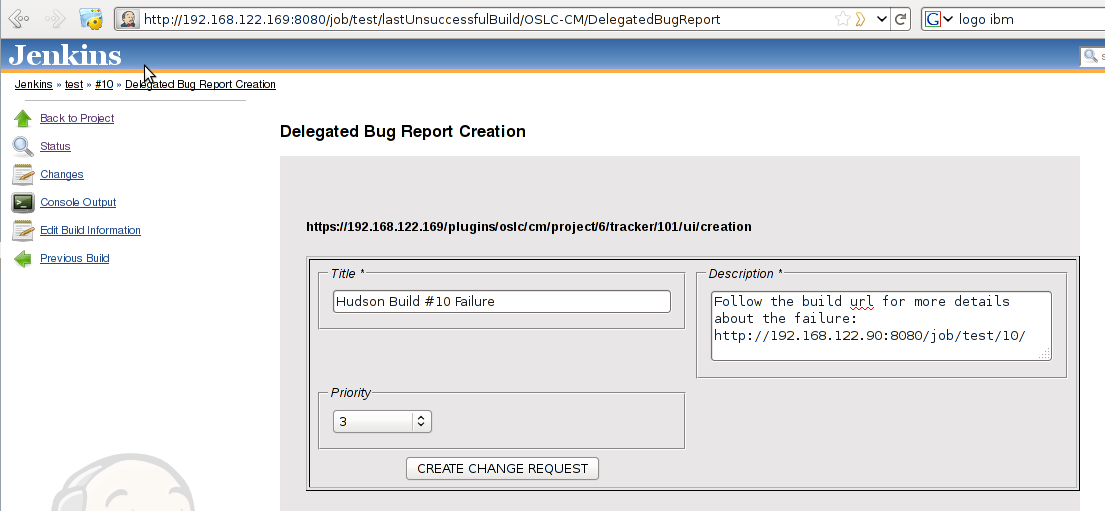Click the Jenkins logo header title

pyautogui.click(x=65, y=55)
